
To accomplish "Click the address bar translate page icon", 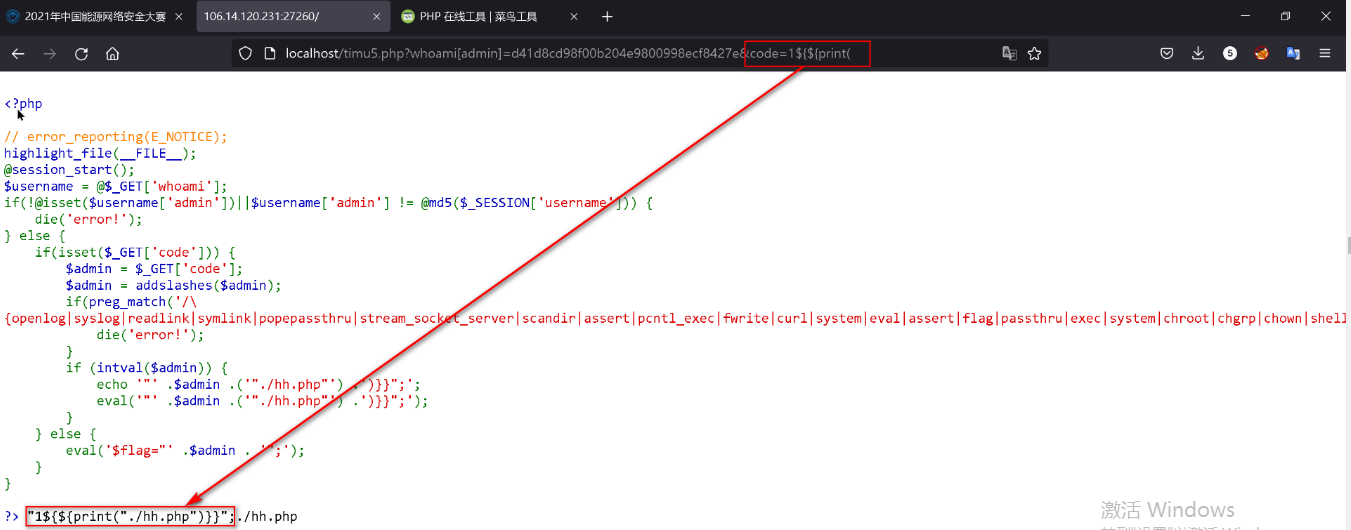I will point(1010,54).
